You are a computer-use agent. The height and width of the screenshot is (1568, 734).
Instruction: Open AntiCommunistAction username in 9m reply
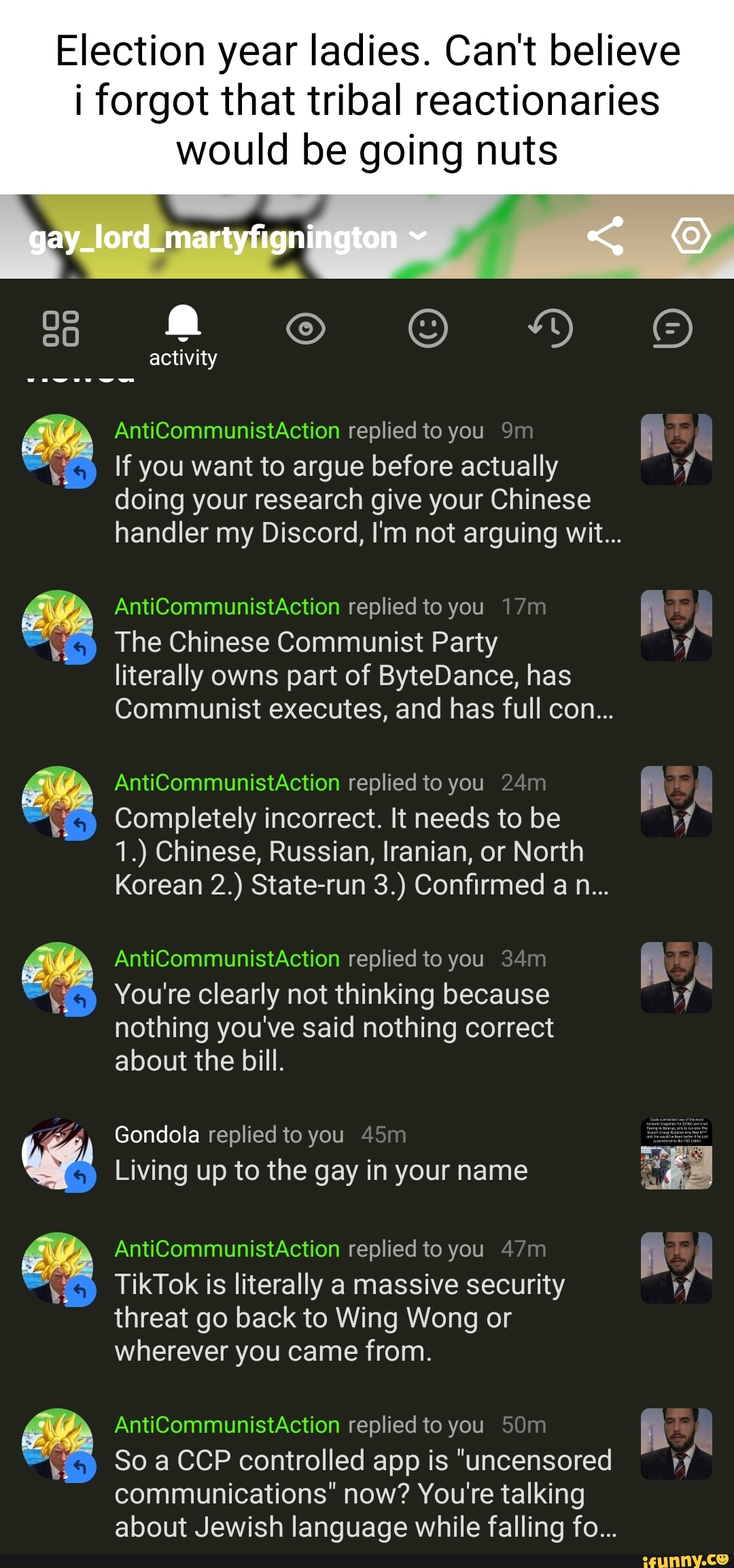pos(227,431)
